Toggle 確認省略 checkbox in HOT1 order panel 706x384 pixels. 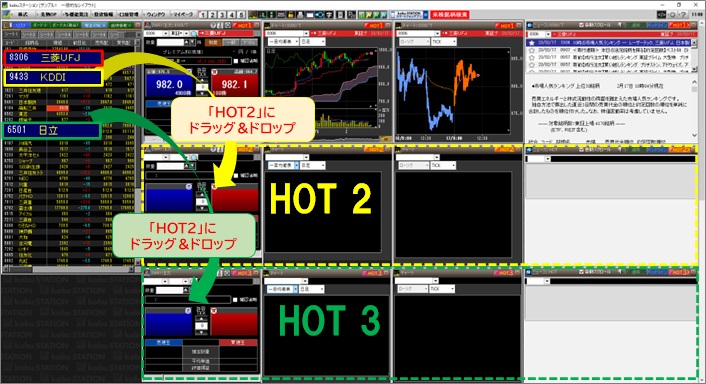point(235,61)
